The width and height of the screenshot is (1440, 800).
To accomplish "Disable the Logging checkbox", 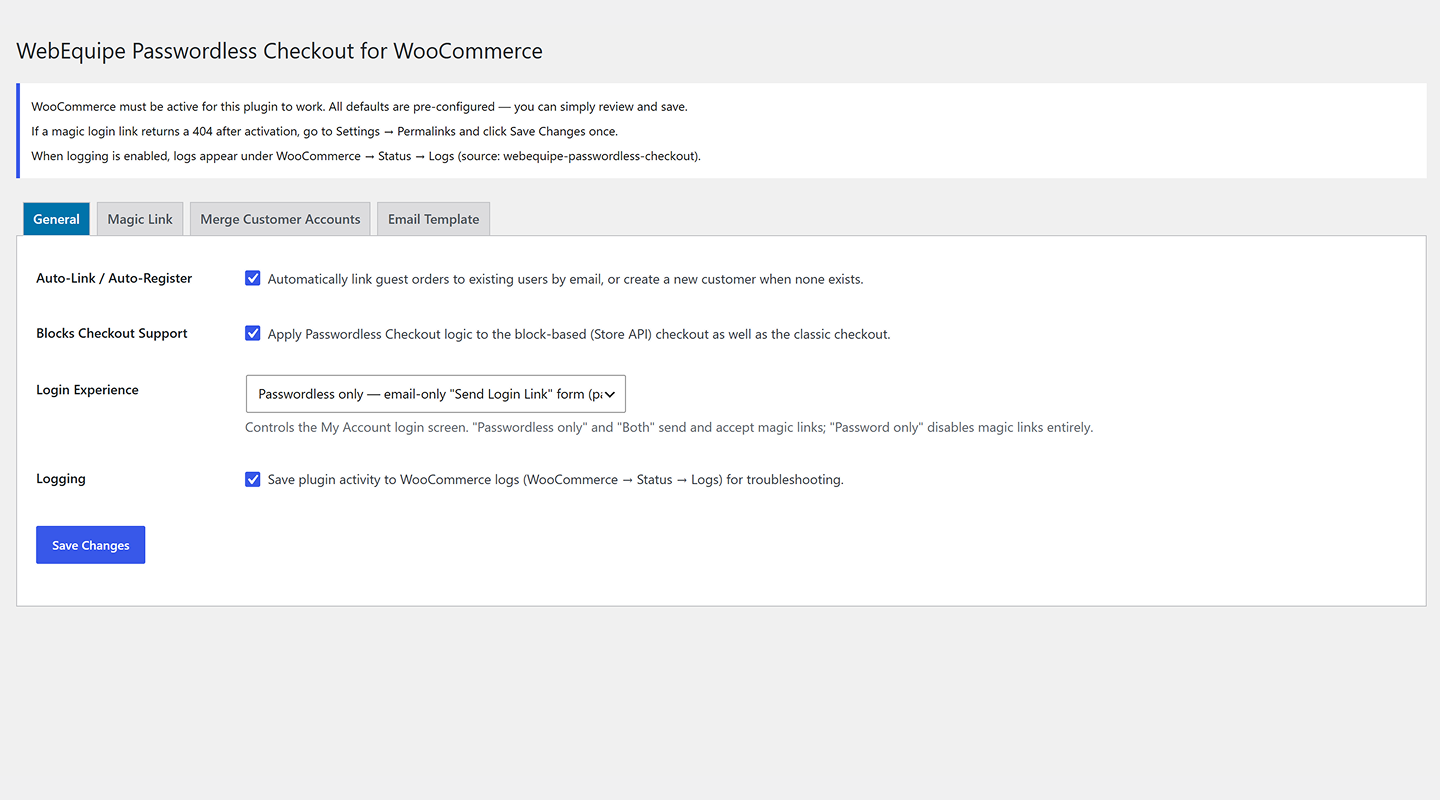I will pos(253,479).
